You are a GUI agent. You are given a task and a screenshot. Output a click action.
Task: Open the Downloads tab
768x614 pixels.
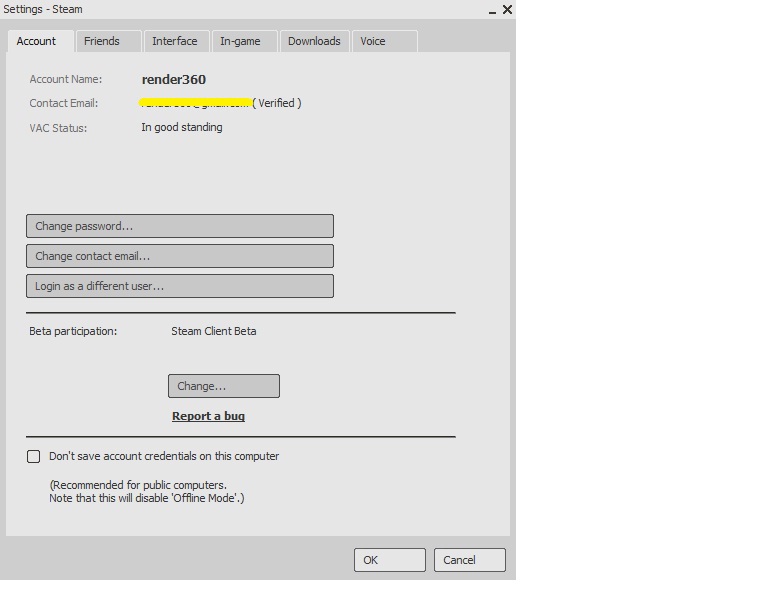tap(314, 41)
